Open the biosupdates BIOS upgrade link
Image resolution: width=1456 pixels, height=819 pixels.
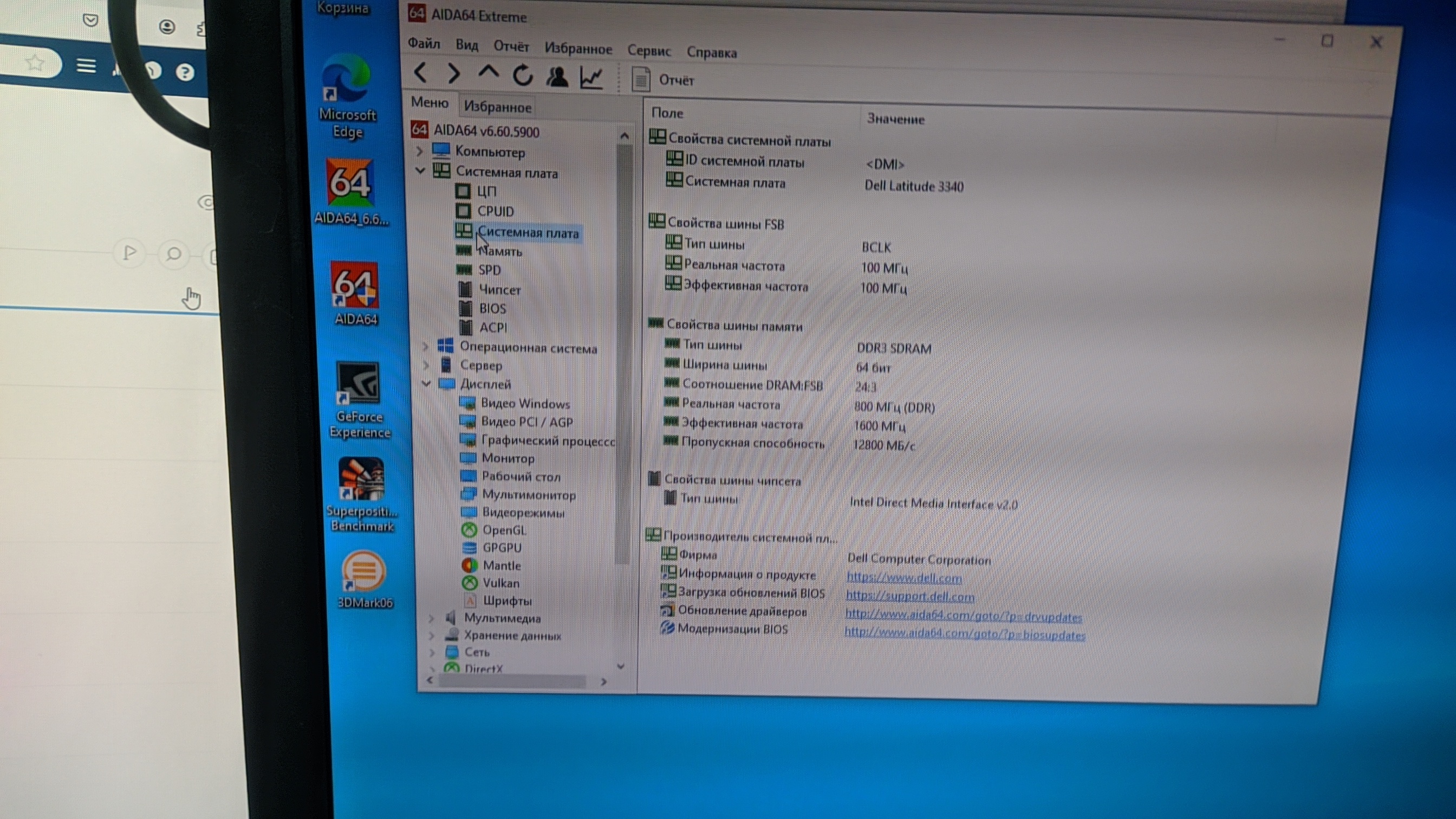coord(965,634)
